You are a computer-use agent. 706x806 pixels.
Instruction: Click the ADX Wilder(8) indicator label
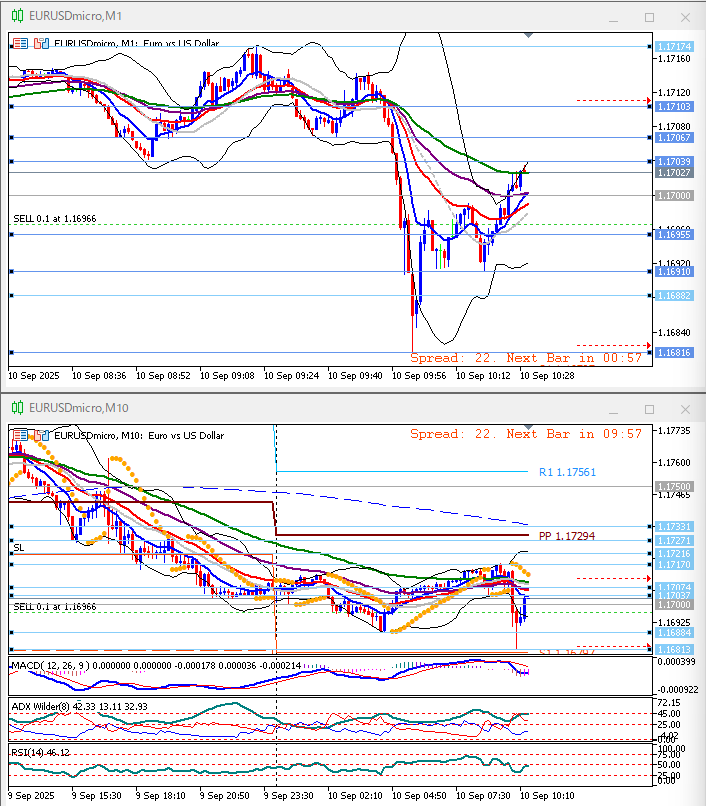click(42, 706)
